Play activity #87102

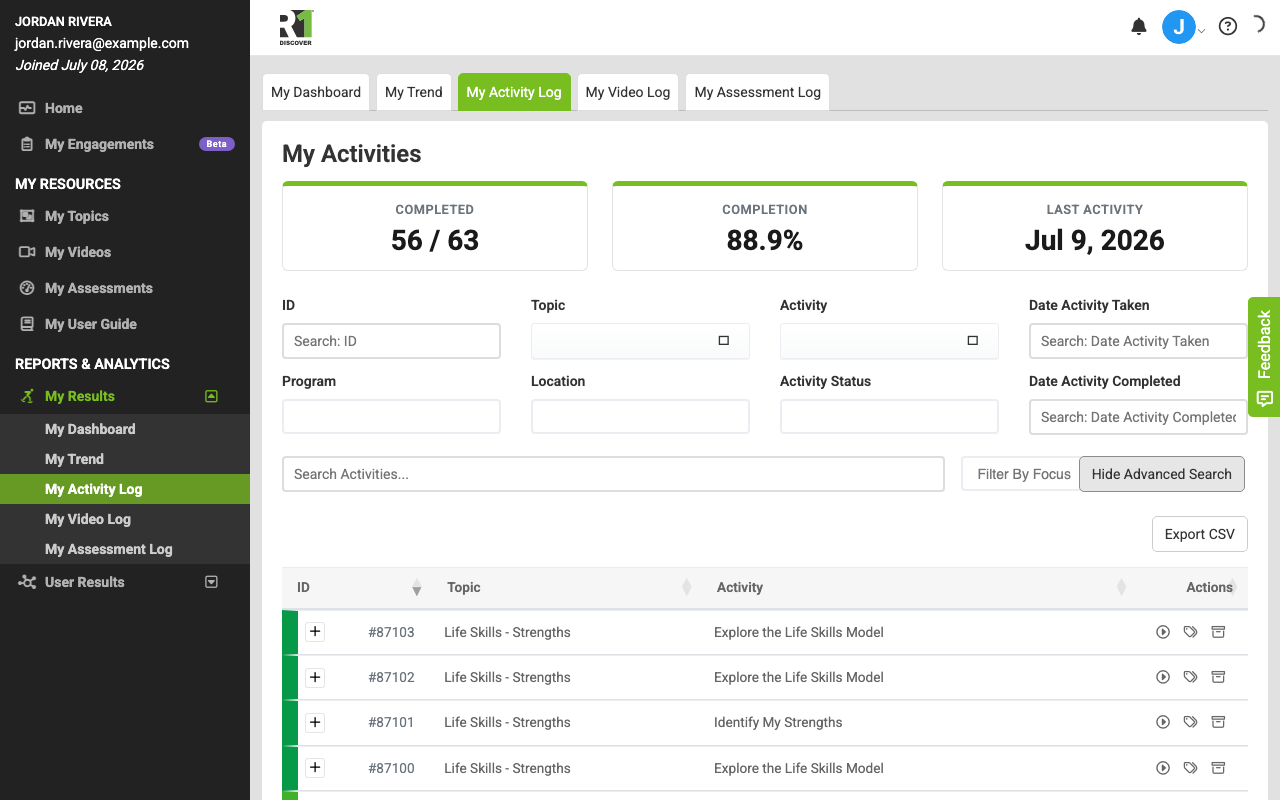[x=1163, y=677]
